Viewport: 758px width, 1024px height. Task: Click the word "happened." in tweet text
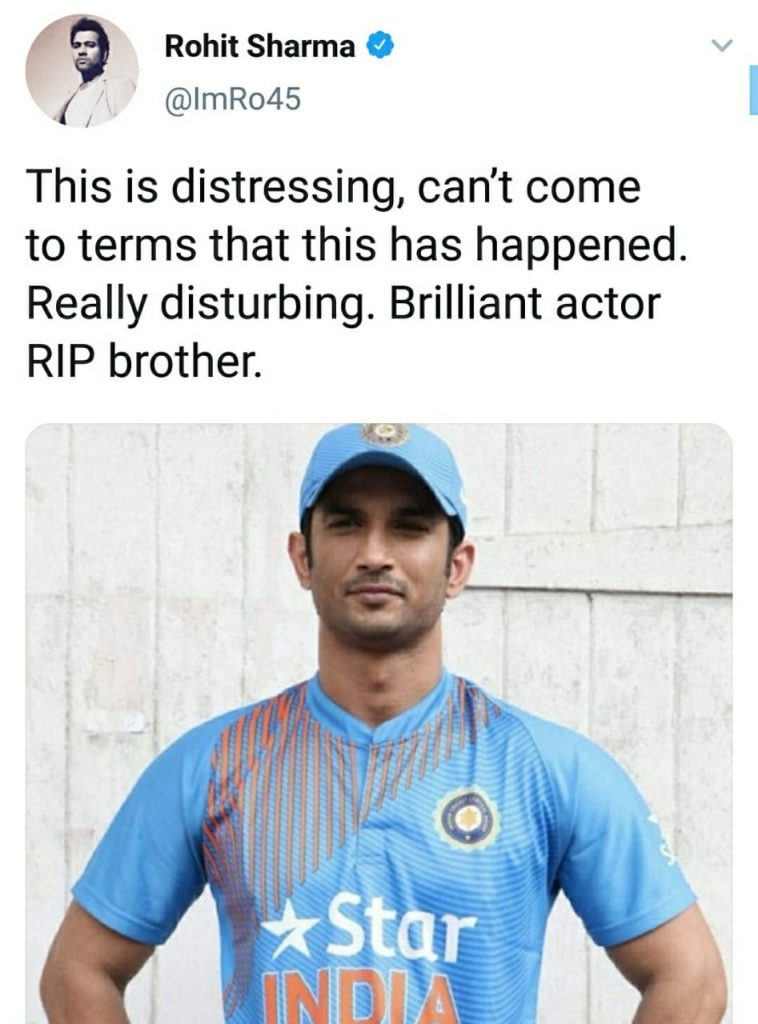[x=581, y=246]
